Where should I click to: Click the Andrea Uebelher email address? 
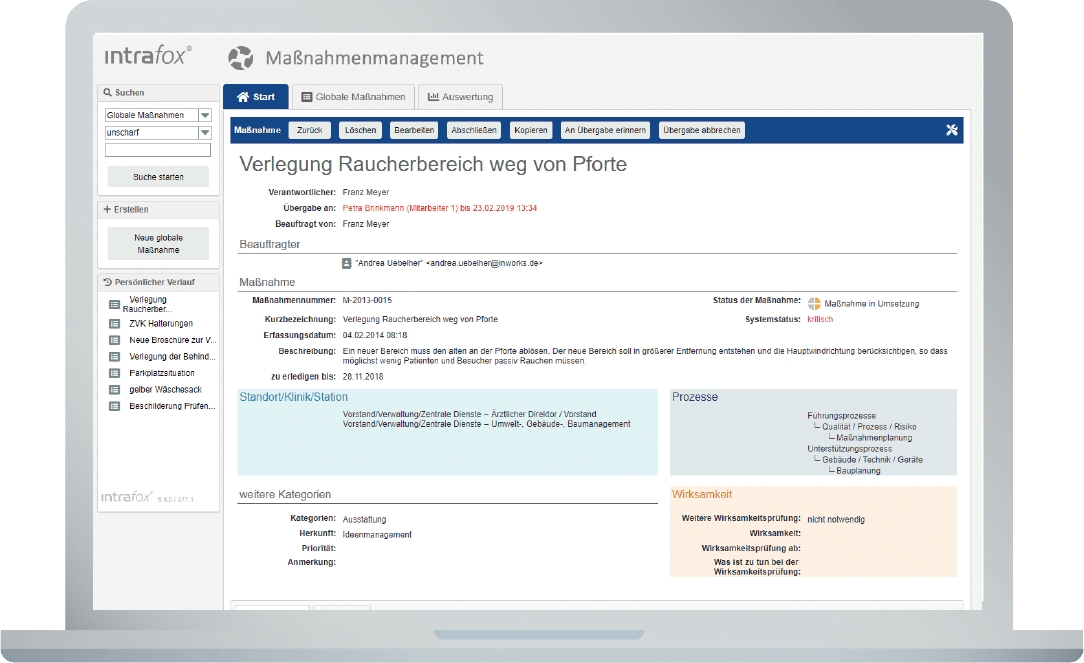[x=485, y=263]
